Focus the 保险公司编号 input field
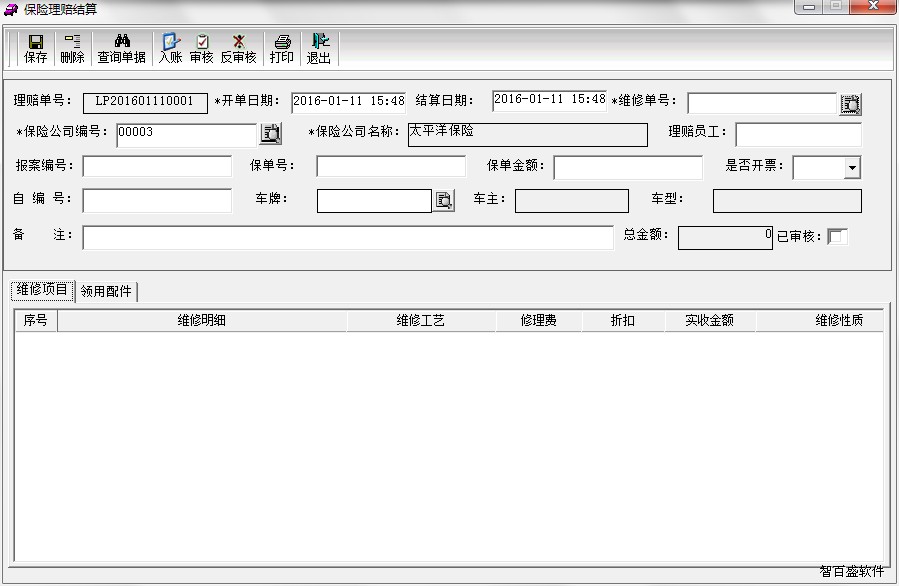The height and width of the screenshot is (586, 899). point(186,135)
